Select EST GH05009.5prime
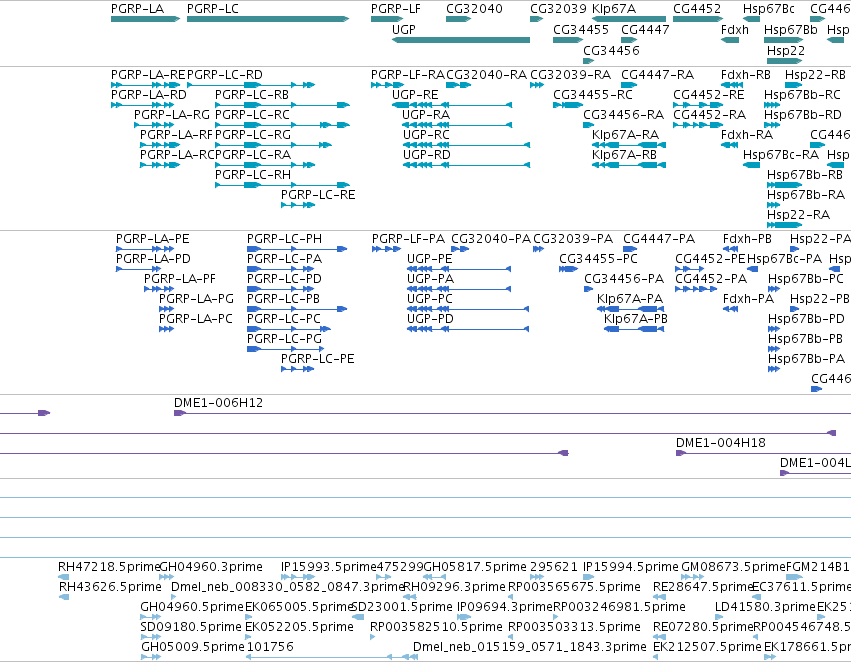This screenshot has height=662, width=851. [x=193, y=647]
